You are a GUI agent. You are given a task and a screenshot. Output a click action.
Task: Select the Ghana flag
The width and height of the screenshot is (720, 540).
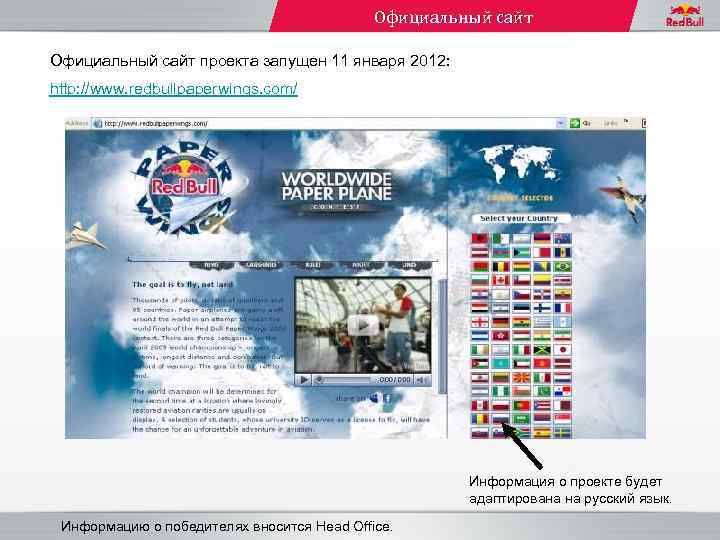(x=521, y=322)
